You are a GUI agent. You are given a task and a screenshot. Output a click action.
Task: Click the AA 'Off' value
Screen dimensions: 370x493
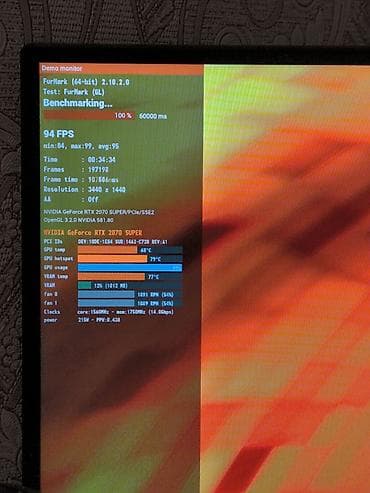click(x=93, y=199)
